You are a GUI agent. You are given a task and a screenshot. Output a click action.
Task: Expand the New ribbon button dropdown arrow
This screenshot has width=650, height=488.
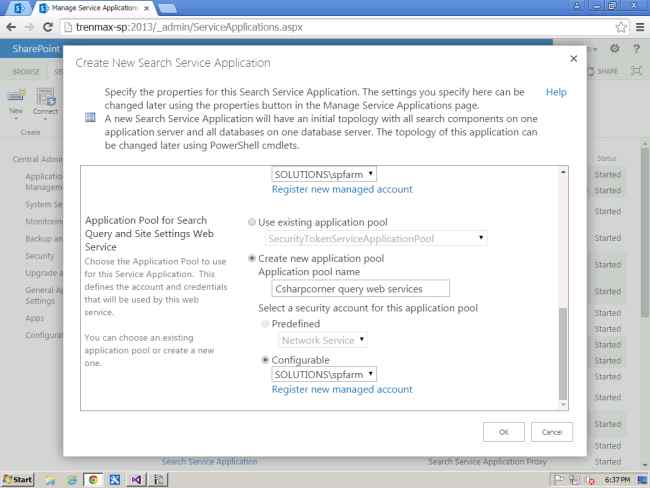(16, 119)
